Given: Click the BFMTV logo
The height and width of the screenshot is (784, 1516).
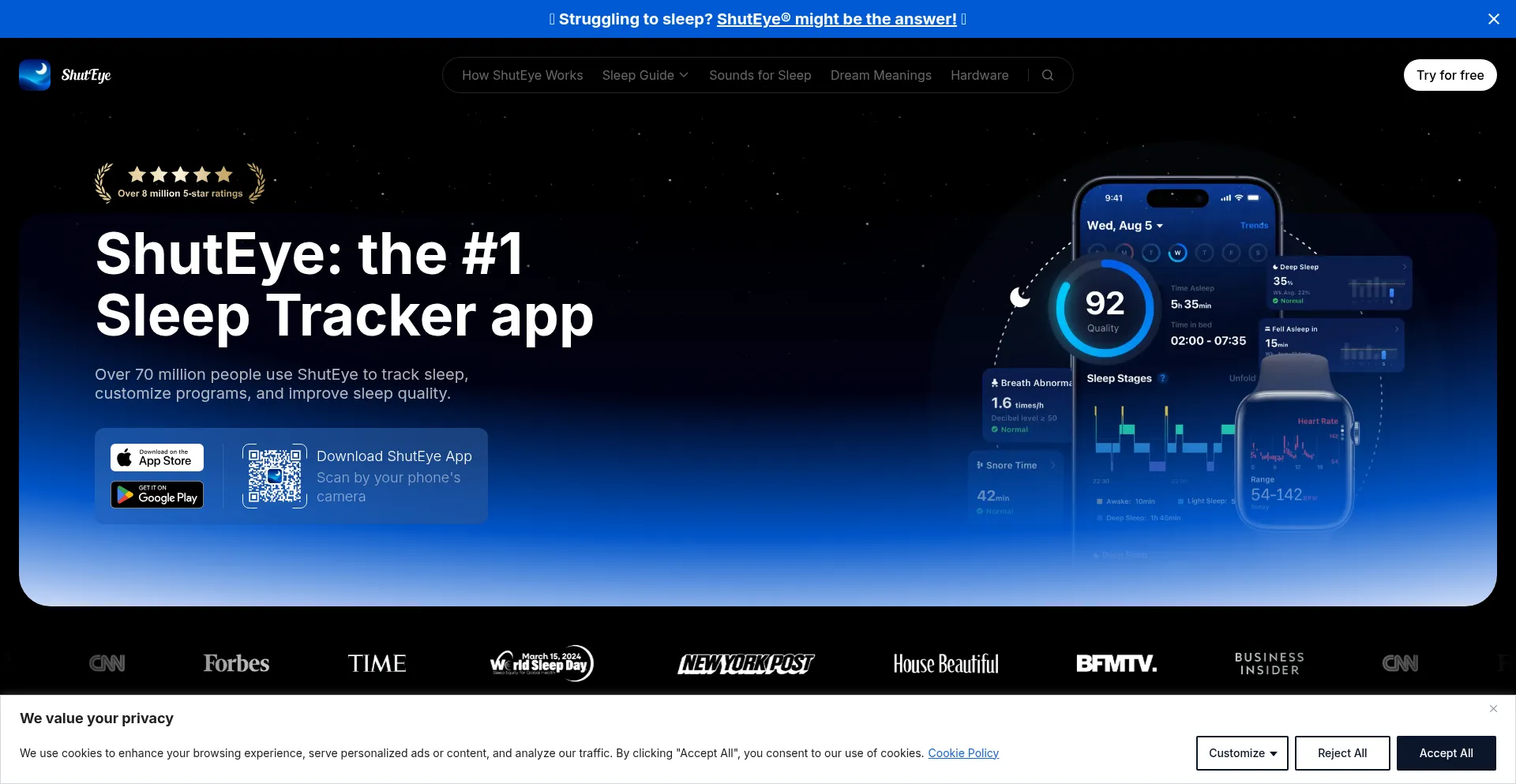Looking at the screenshot, I should point(1116,663).
